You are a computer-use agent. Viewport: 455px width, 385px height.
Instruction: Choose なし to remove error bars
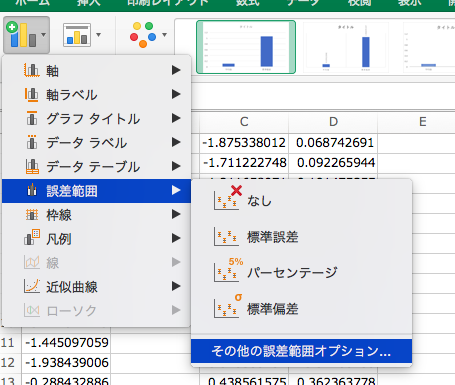301,201
